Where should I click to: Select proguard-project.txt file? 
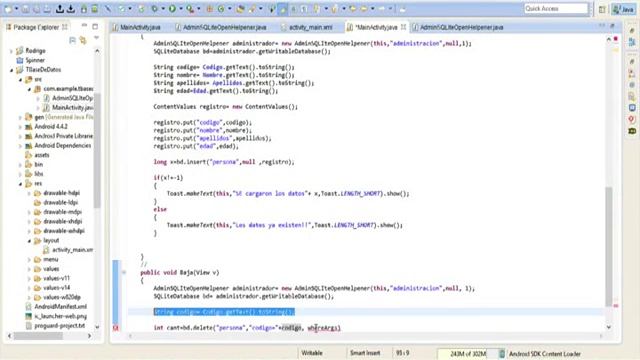(60, 326)
